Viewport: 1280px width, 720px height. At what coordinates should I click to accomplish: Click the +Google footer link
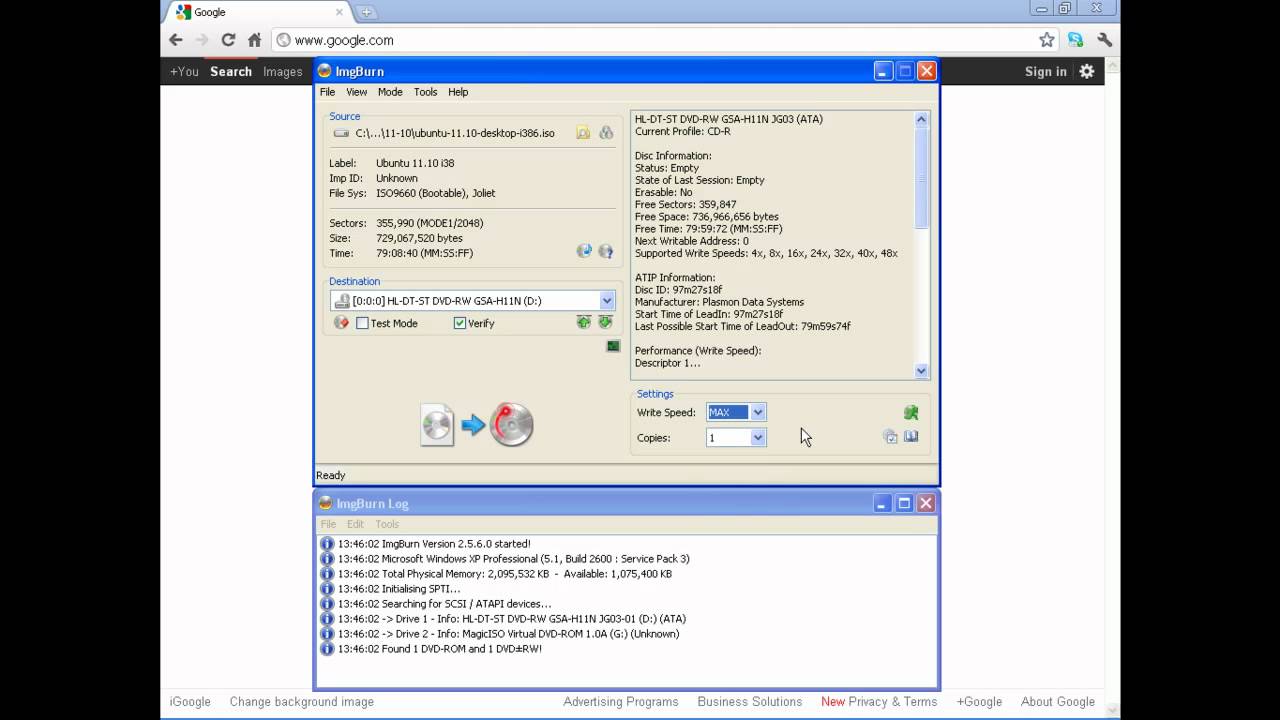(979, 701)
